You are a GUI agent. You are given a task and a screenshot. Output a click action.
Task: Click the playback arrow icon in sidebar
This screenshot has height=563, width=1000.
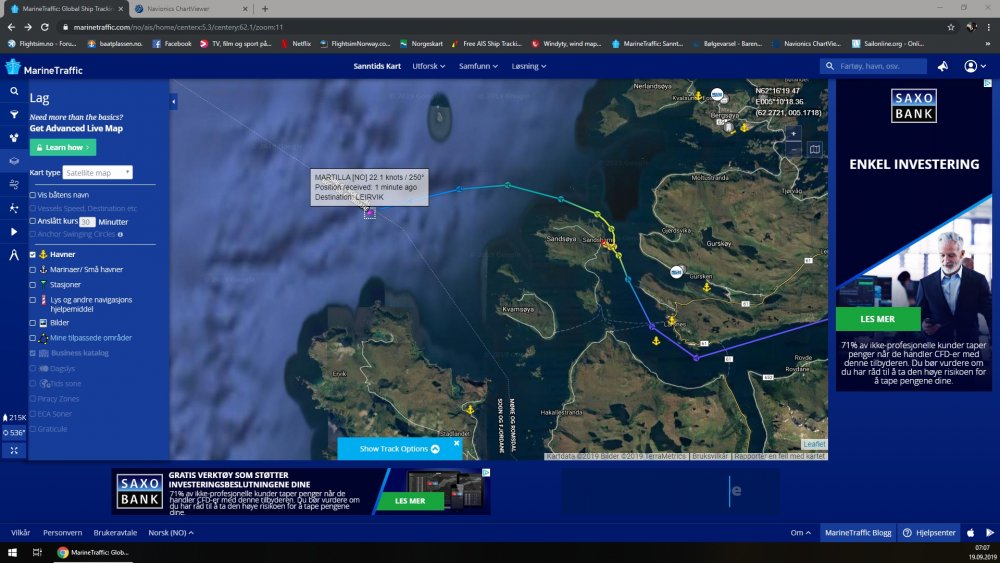pos(14,231)
